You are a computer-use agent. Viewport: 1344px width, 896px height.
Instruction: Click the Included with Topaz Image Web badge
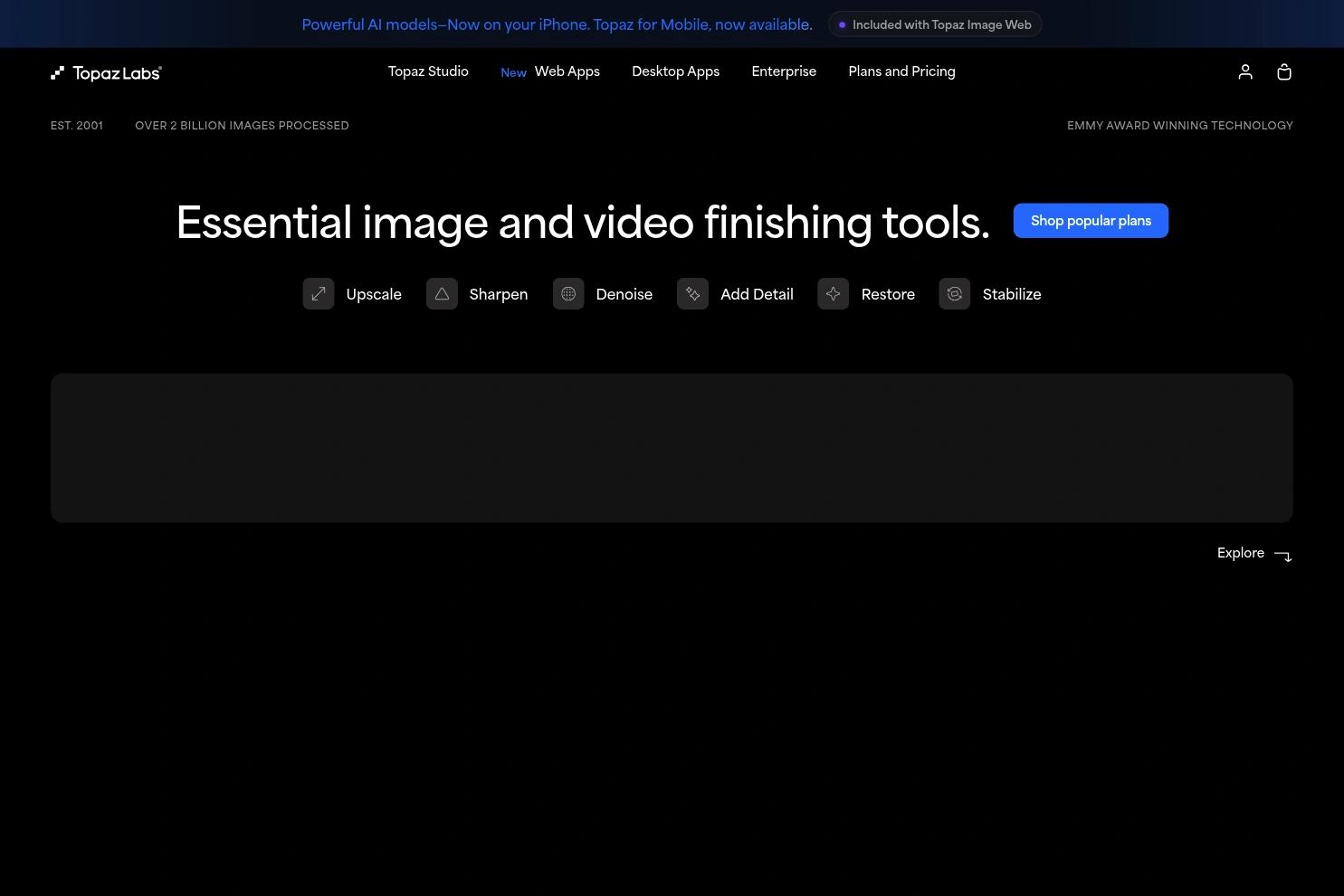click(x=935, y=24)
